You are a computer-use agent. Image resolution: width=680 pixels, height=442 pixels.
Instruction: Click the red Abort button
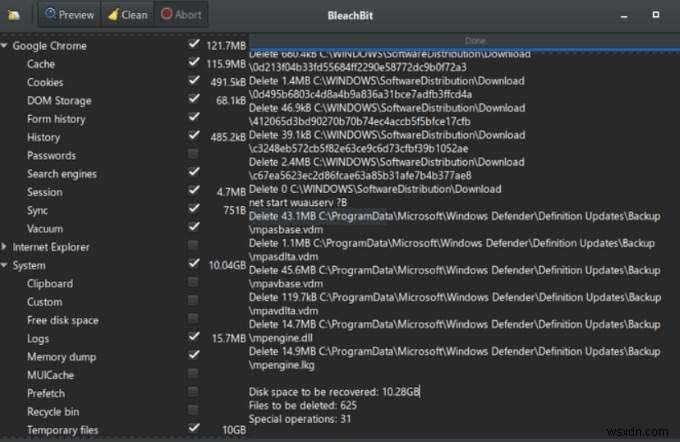pos(181,15)
